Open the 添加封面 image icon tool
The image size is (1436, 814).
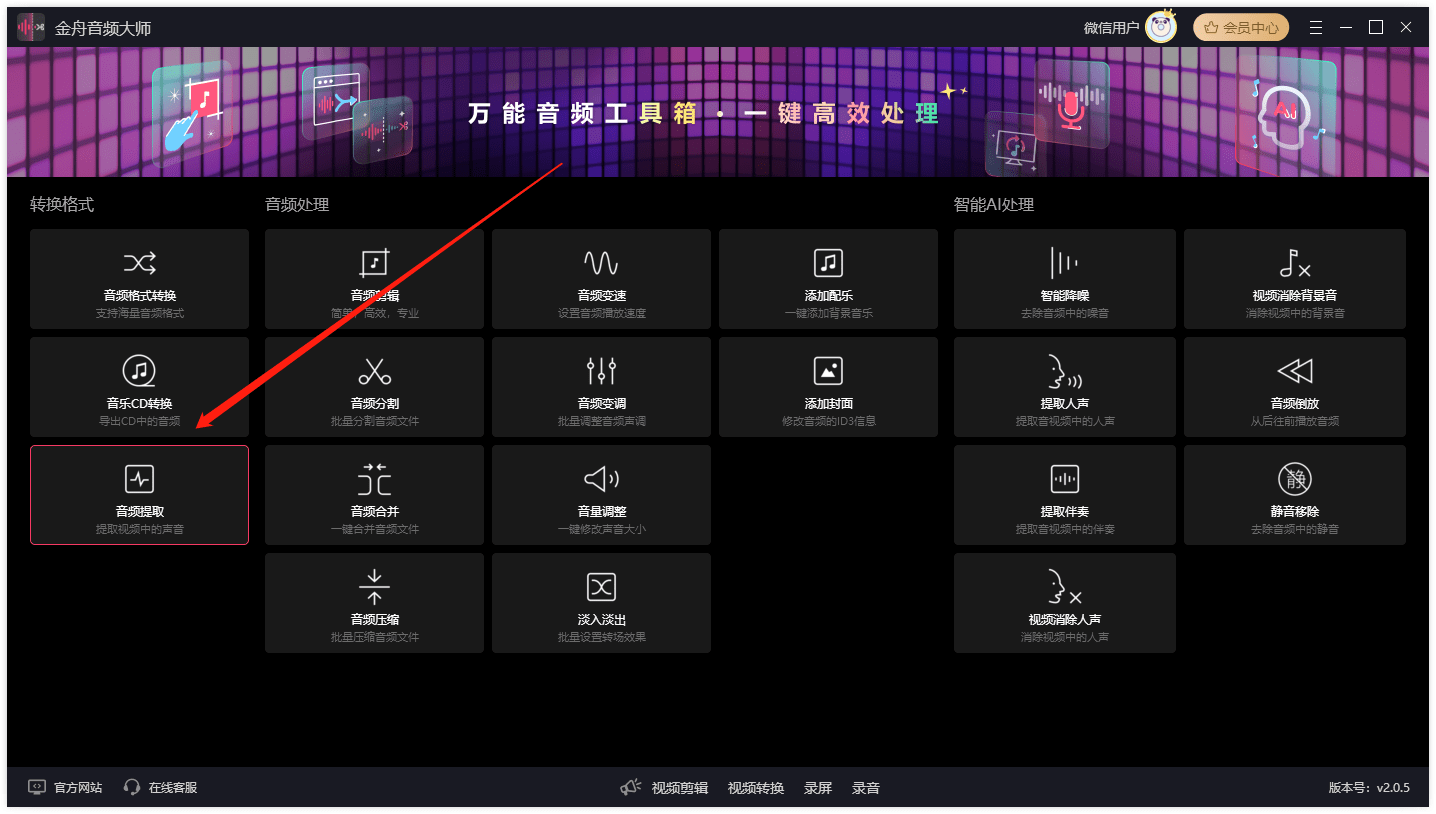coord(828,372)
